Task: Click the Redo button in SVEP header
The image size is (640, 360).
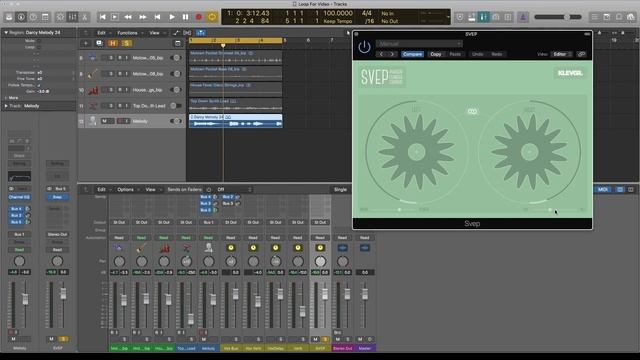Action: pos(496,54)
